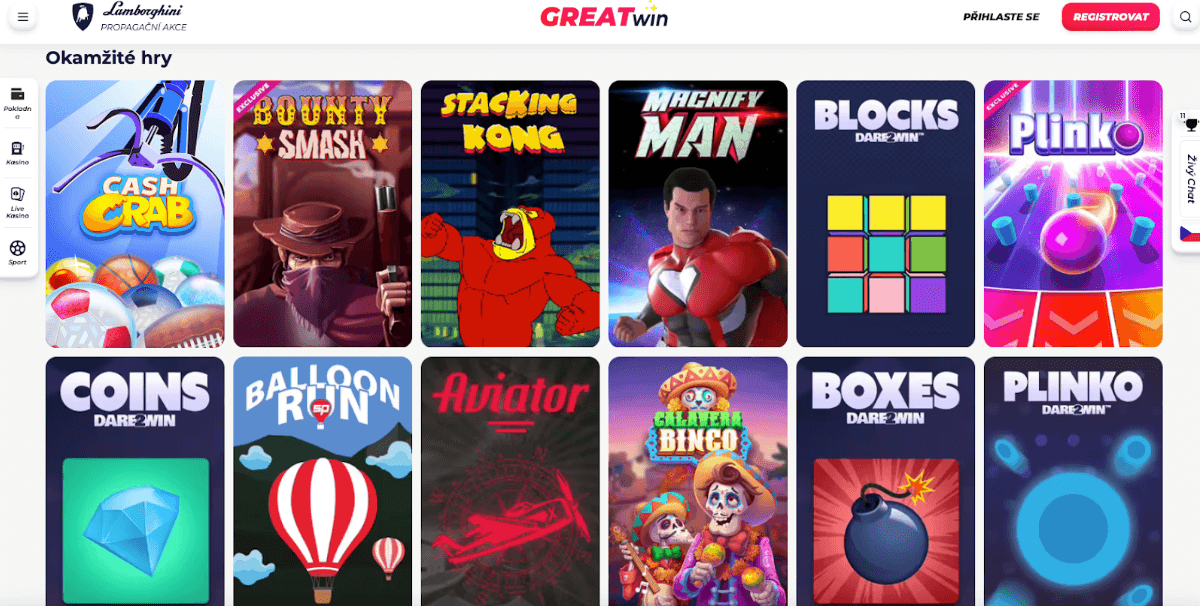
Task: Open Calavera Bingo game tile
Action: pyautogui.click(x=698, y=481)
